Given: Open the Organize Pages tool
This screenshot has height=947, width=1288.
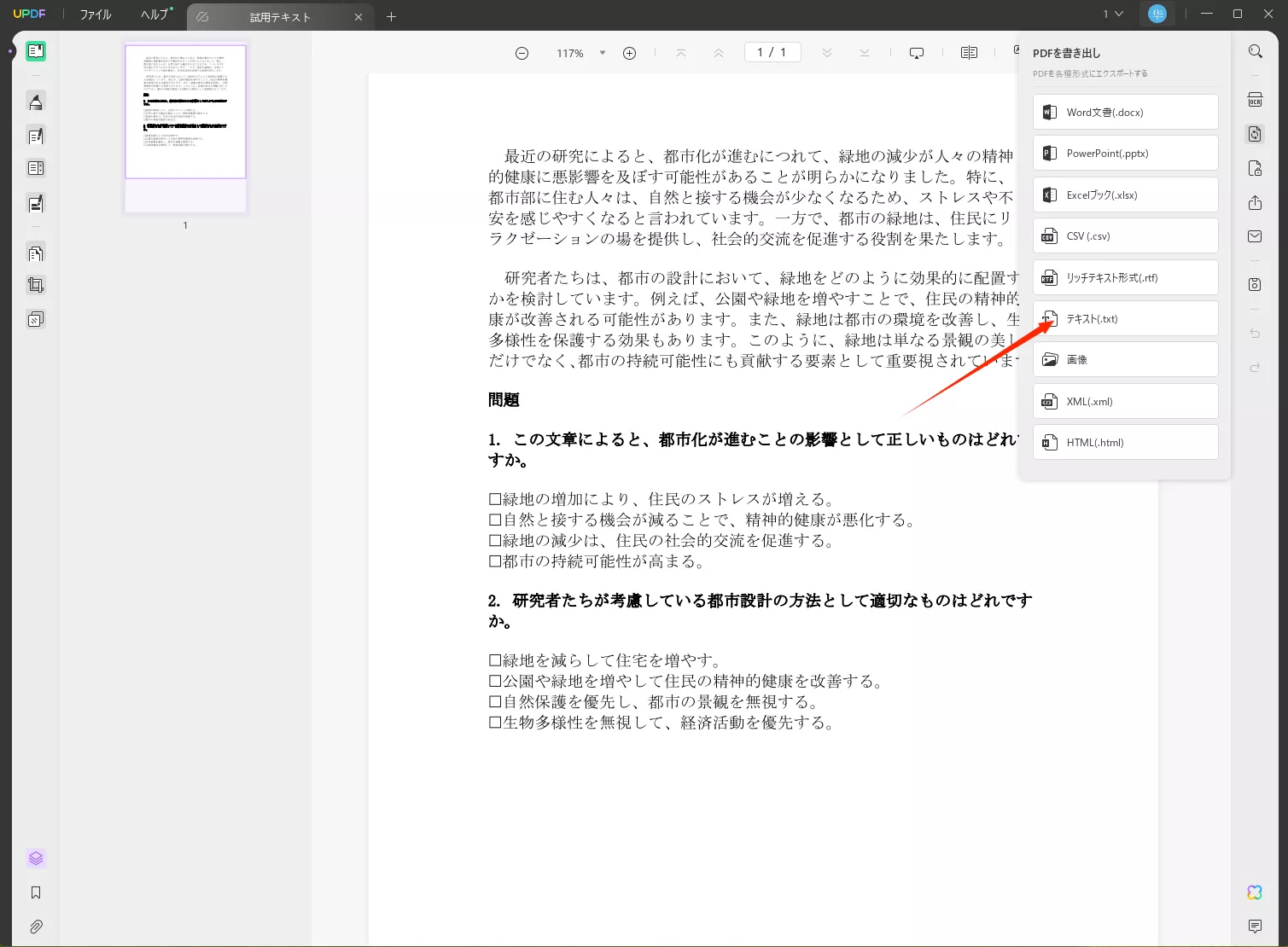Looking at the screenshot, I should point(36,253).
